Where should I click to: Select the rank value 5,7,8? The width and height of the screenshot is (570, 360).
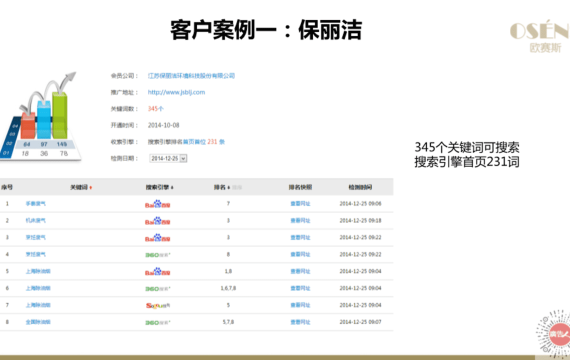[228, 322]
